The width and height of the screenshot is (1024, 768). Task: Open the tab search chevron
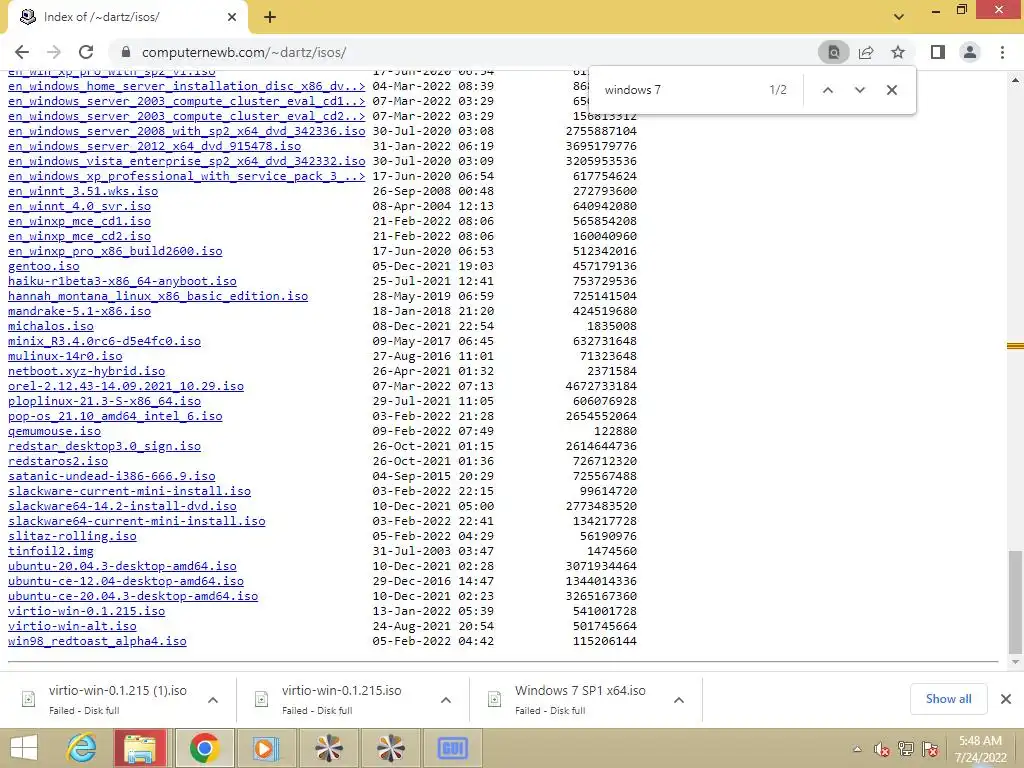(899, 17)
